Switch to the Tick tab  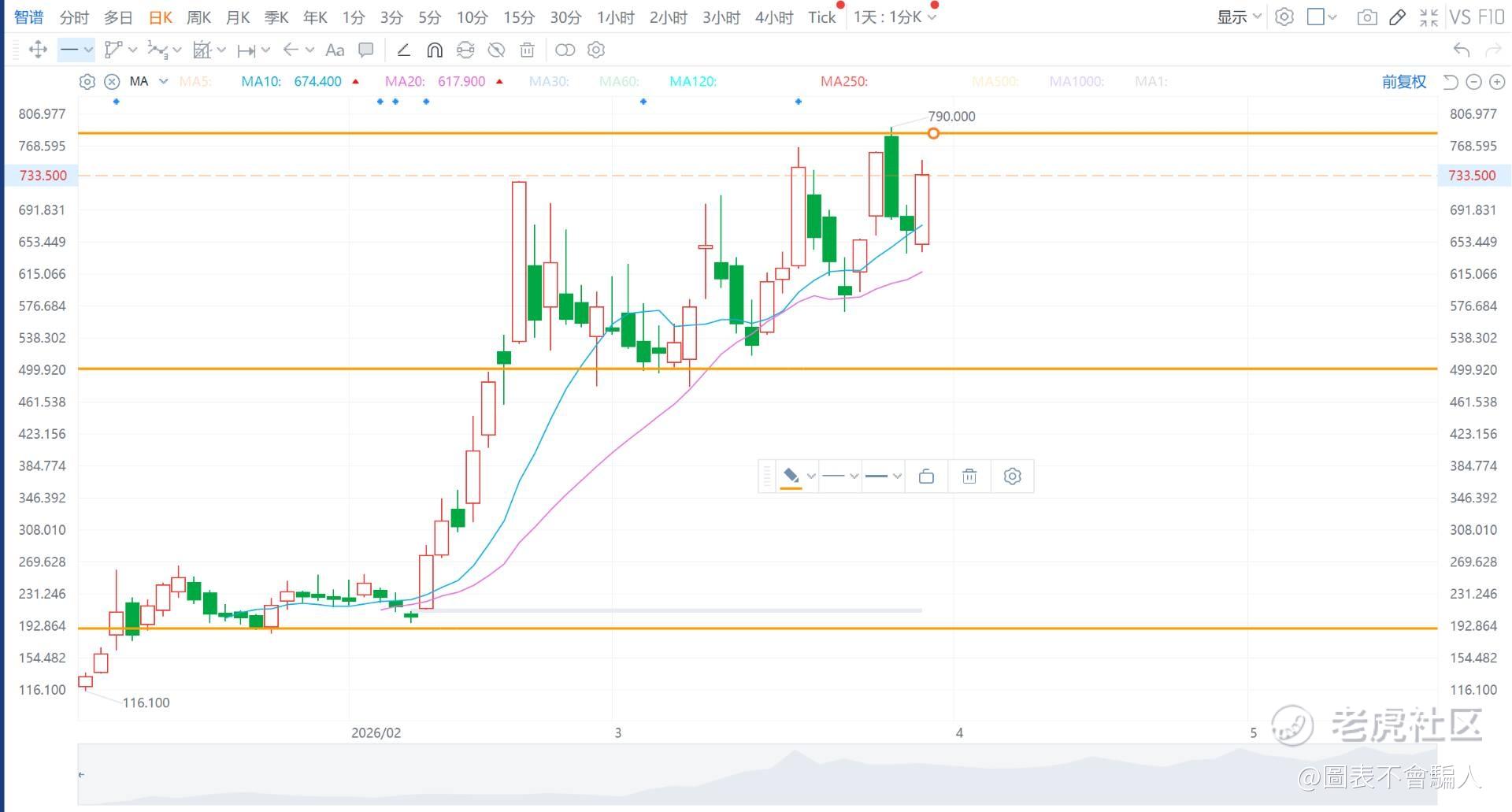pos(821,17)
